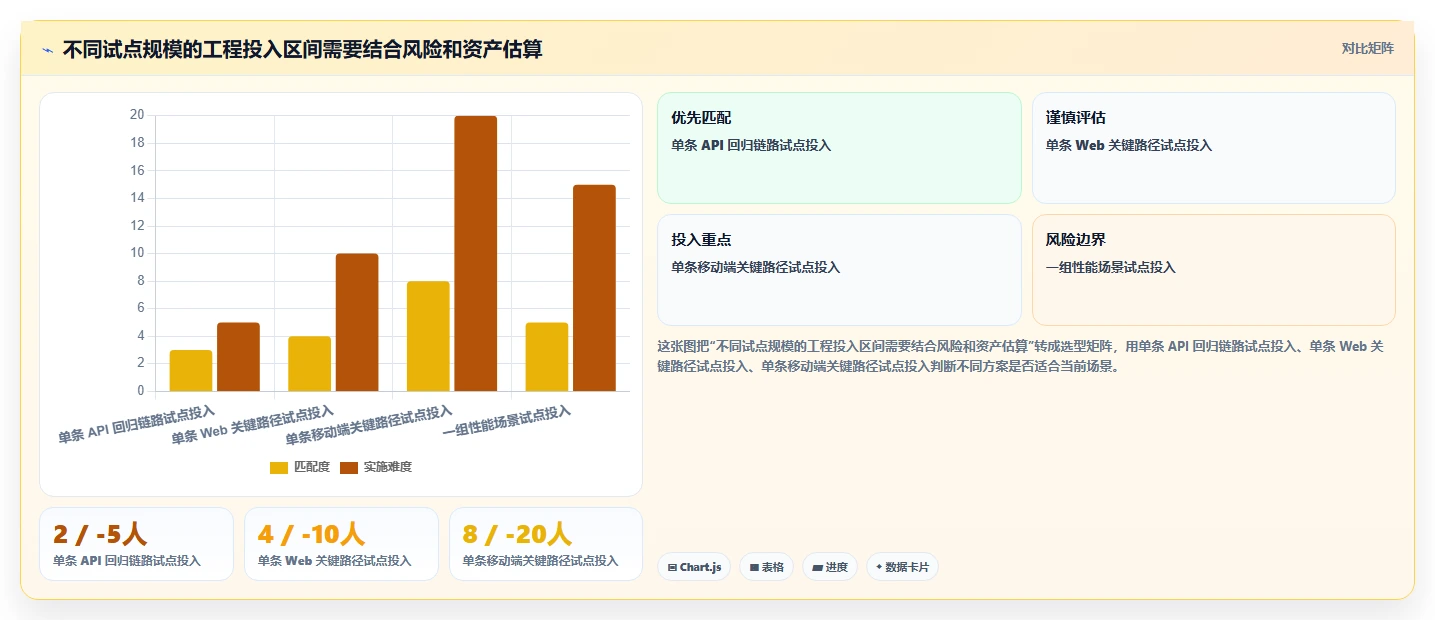Click the icon inside 表格 chip
The height and width of the screenshot is (620, 1435).
coord(754,567)
